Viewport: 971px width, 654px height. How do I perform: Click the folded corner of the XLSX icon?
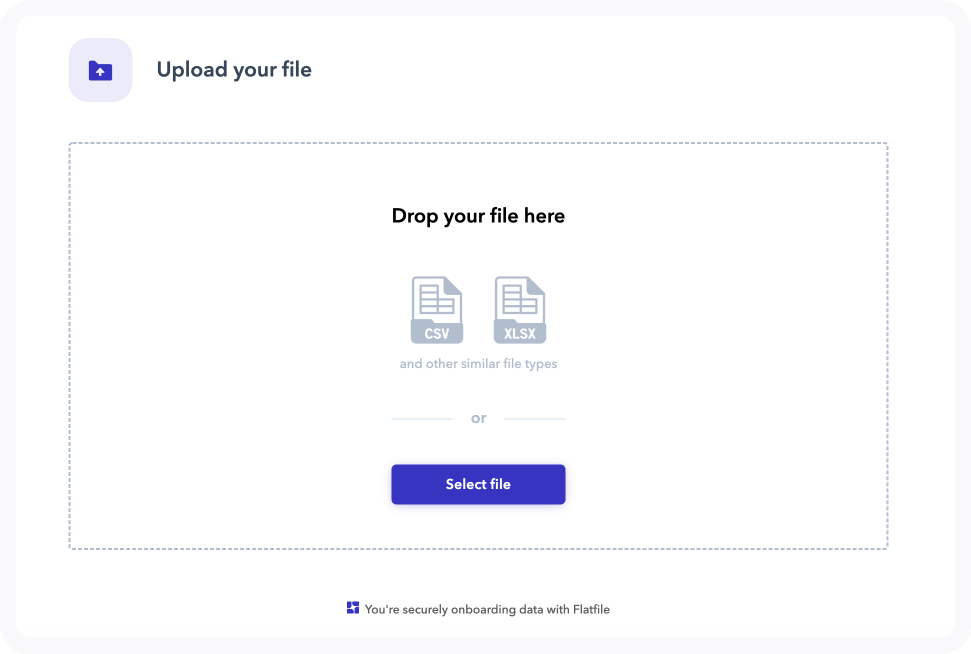pyautogui.click(x=537, y=285)
